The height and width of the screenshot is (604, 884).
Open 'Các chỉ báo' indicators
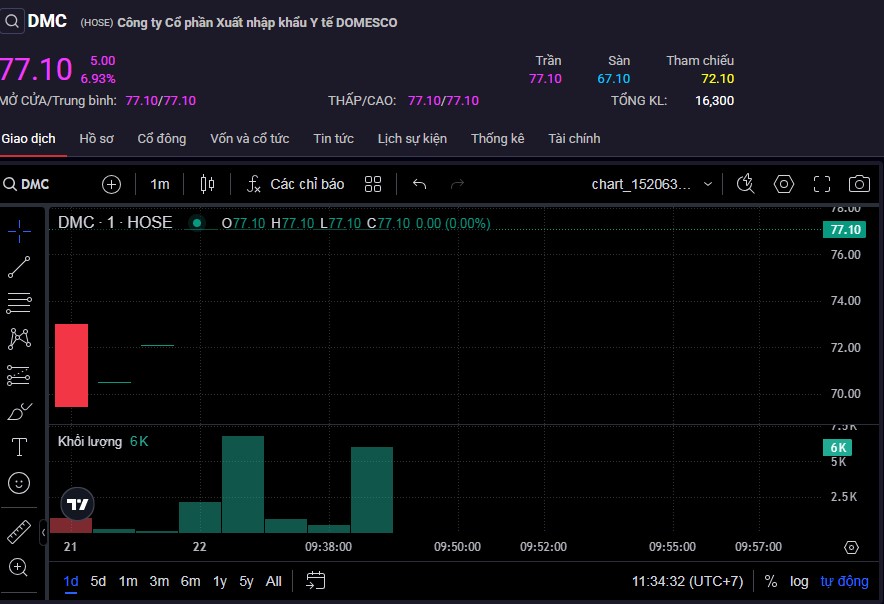(296, 184)
